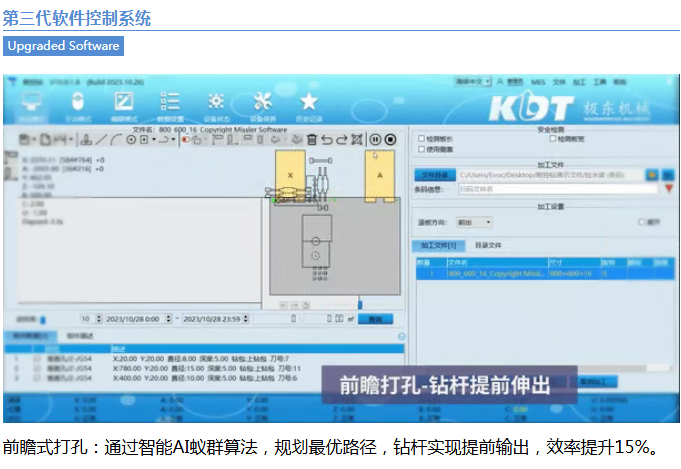Click the round collapse icon above list
681x469 pixels.
tap(402, 337)
